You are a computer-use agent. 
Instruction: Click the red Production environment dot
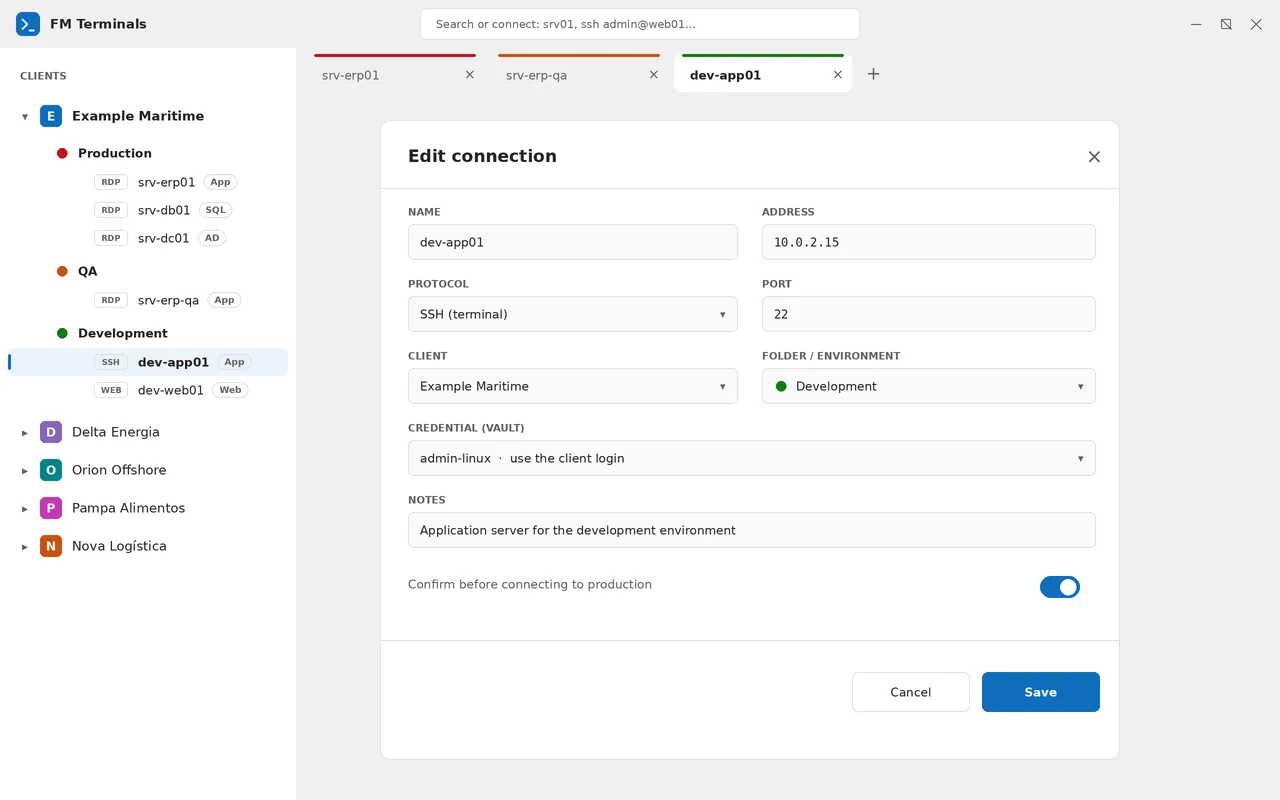(x=62, y=153)
